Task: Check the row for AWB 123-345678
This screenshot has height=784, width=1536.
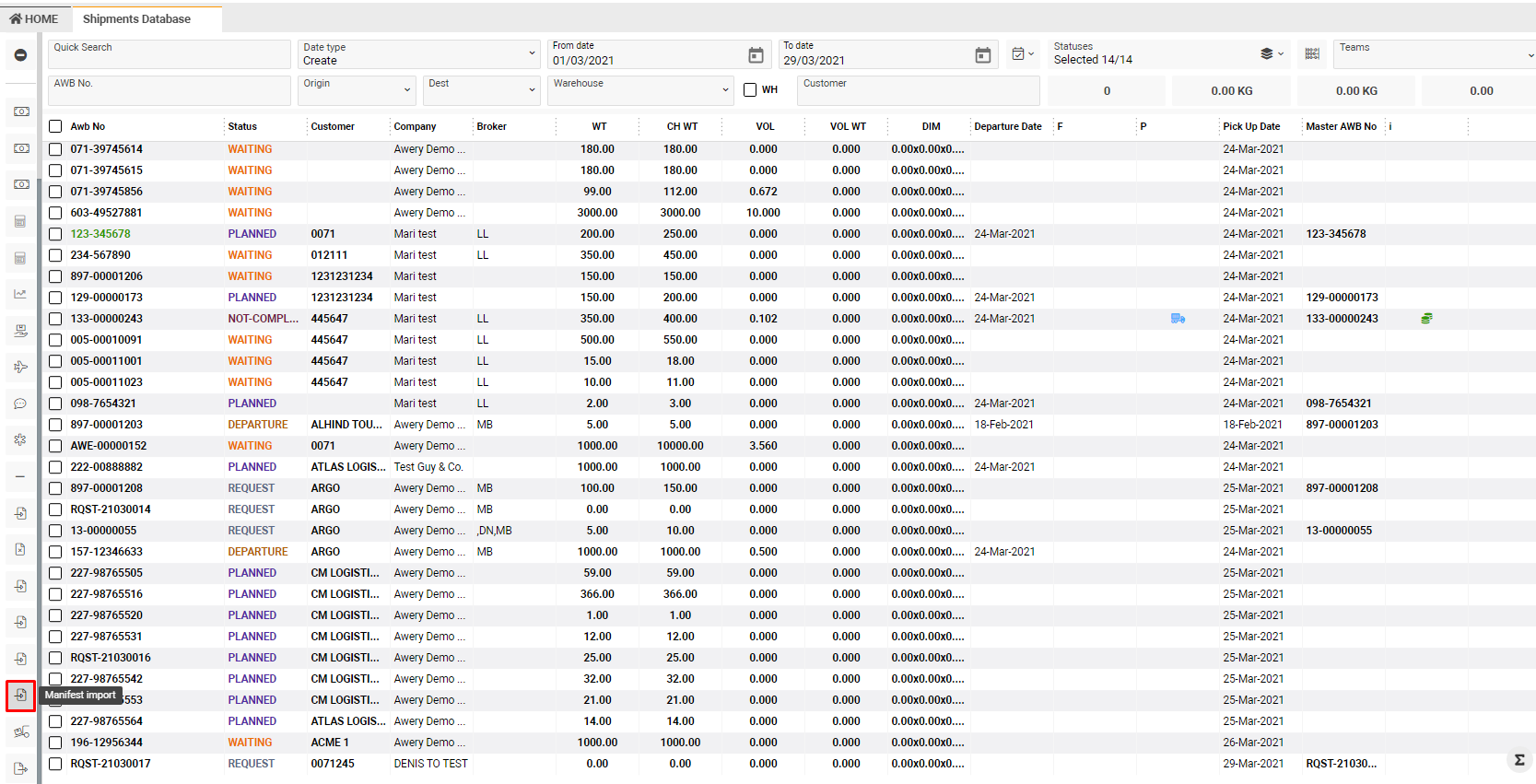Action: [55, 234]
